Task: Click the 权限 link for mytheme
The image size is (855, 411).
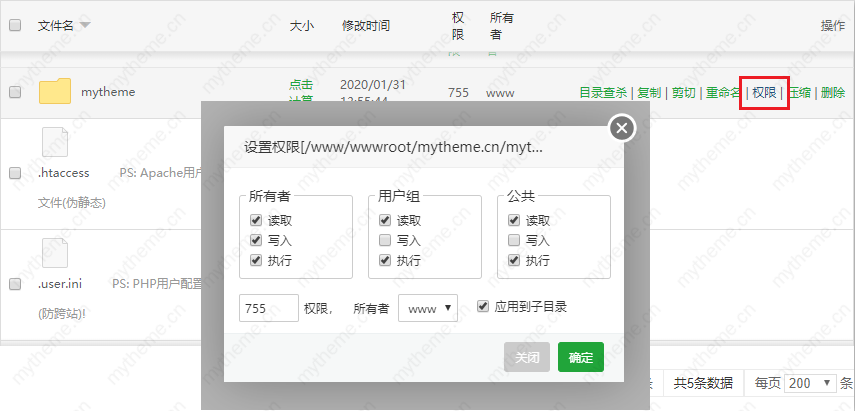Action: coord(764,93)
